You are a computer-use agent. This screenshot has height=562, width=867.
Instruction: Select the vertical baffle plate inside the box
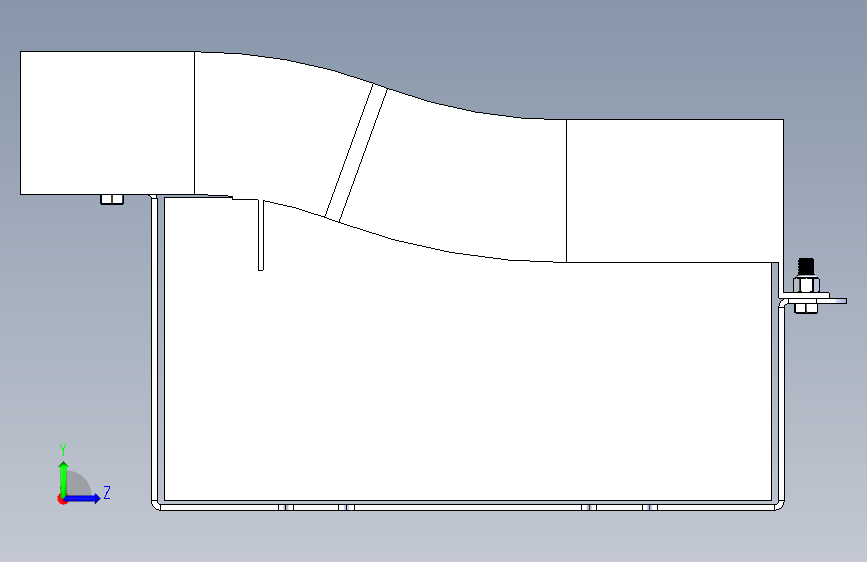tap(261, 235)
